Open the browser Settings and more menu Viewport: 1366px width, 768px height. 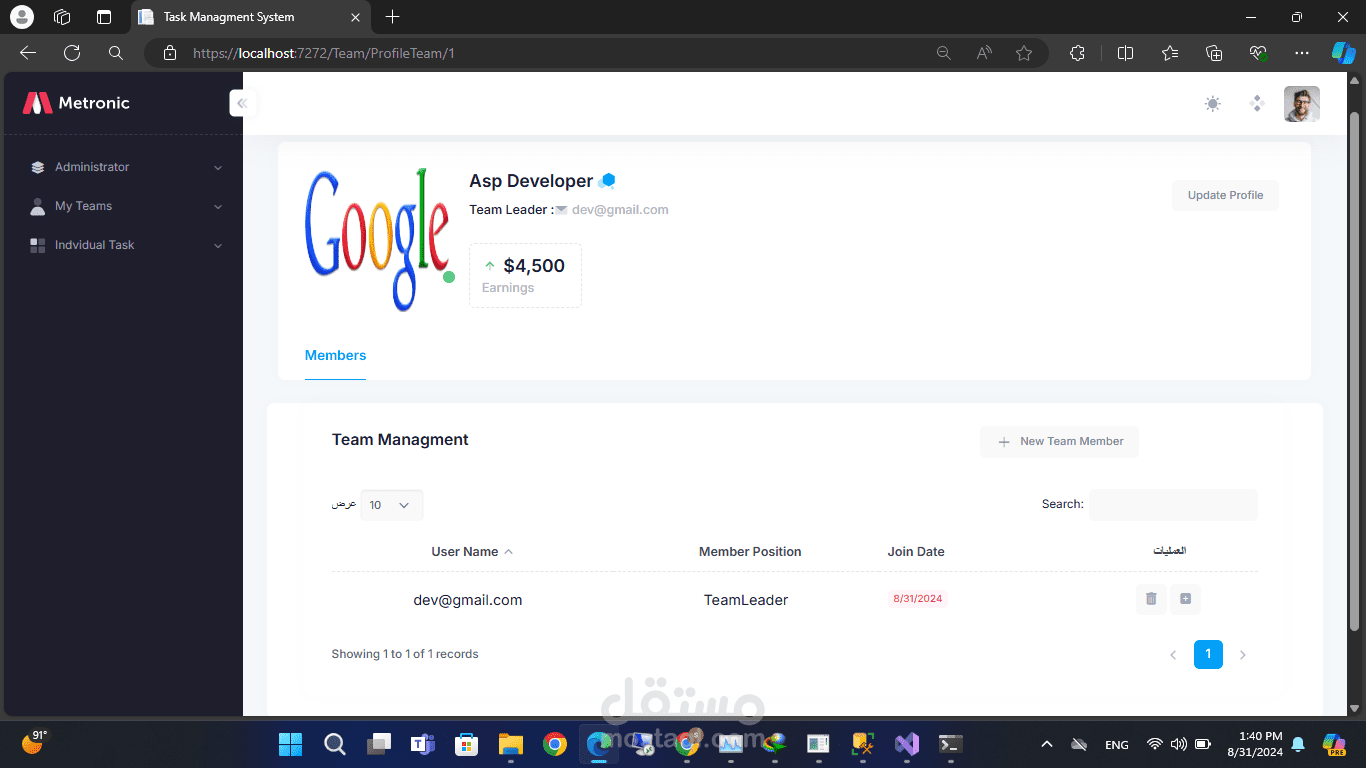click(x=1301, y=53)
